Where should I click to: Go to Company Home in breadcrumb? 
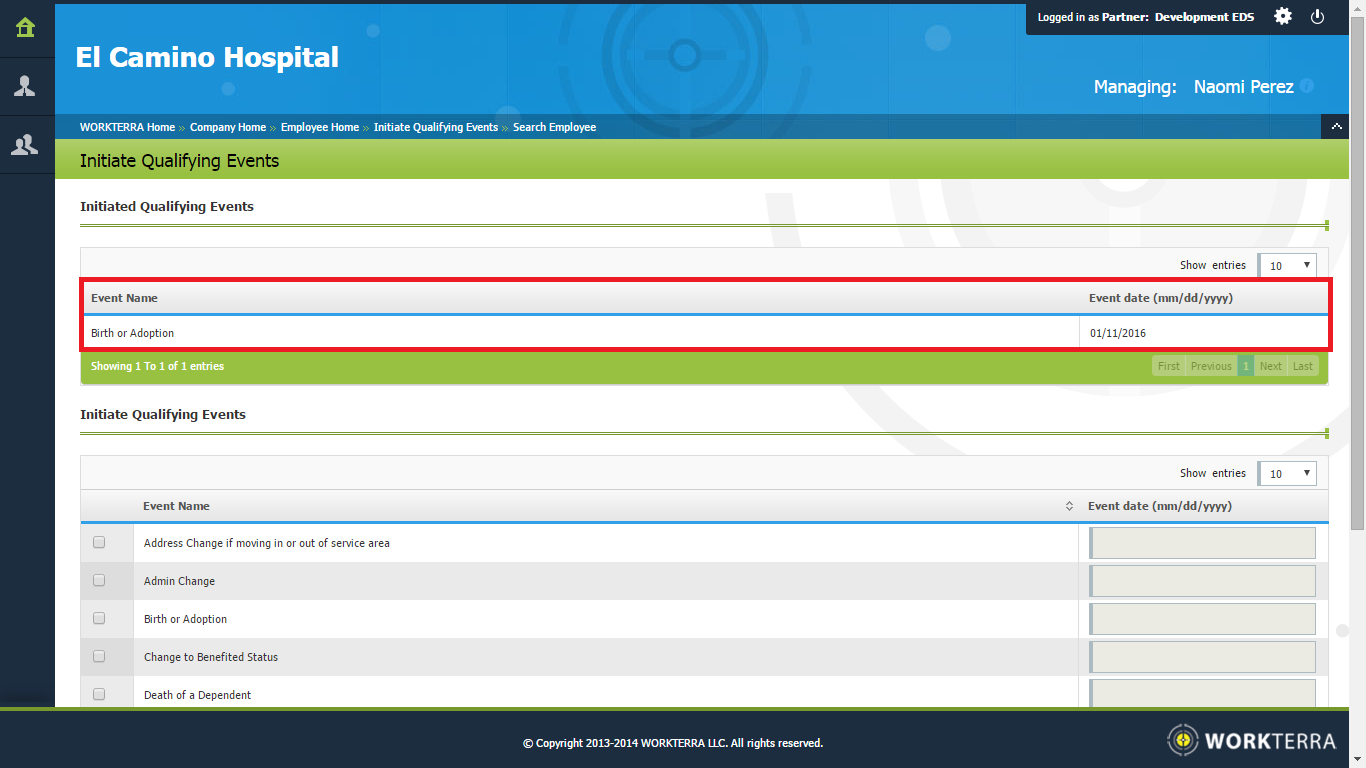(x=228, y=127)
